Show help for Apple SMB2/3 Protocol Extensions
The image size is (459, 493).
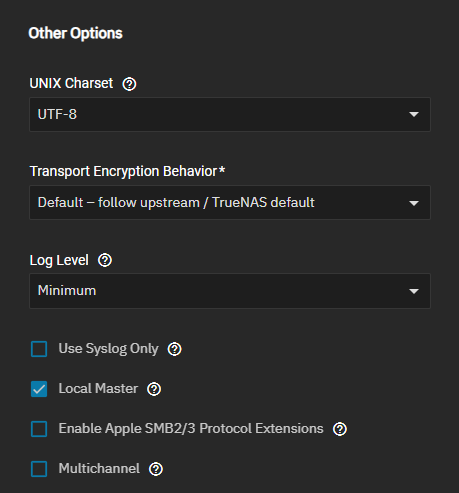pos(340,429)
